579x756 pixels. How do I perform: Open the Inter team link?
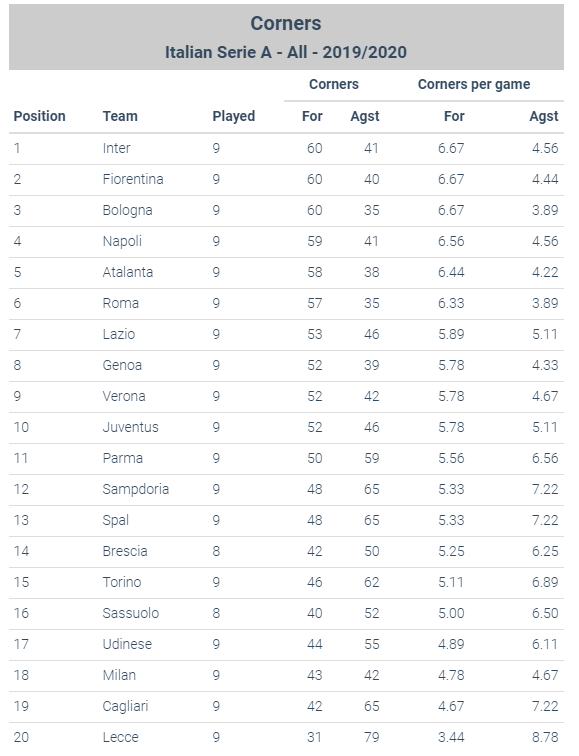[x=116, y=148]
